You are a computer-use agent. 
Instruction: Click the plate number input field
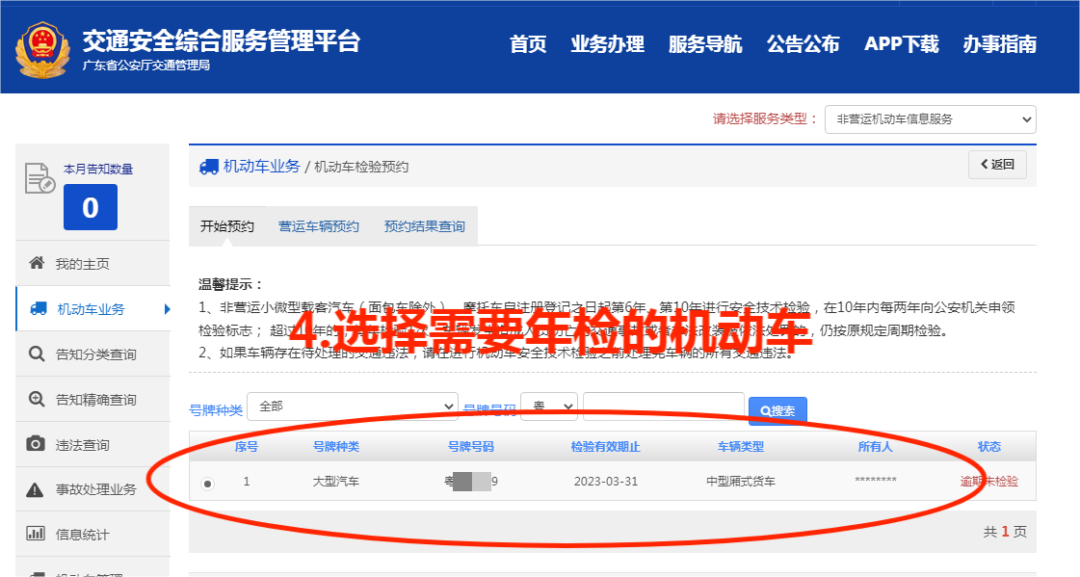click(663, 406)
